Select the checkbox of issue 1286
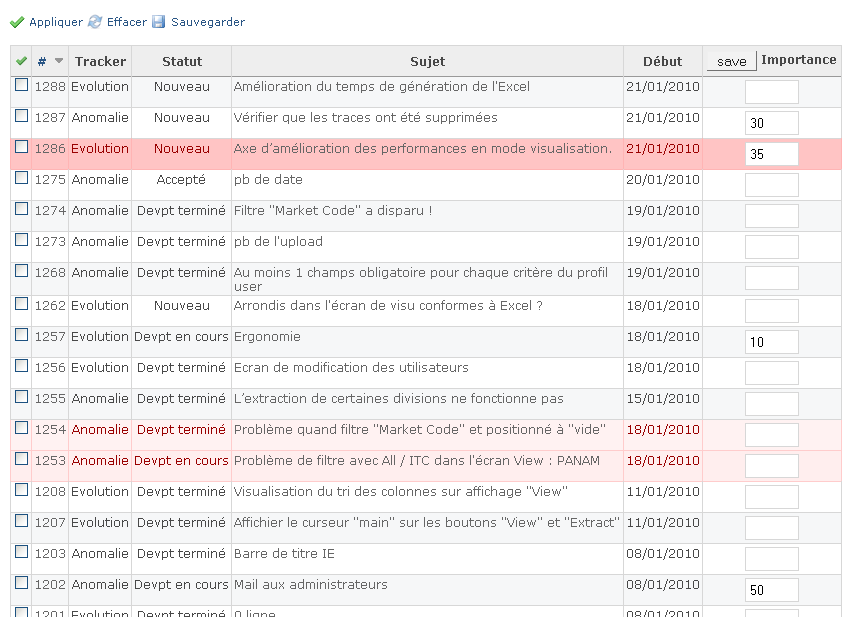 coord(22,147)
